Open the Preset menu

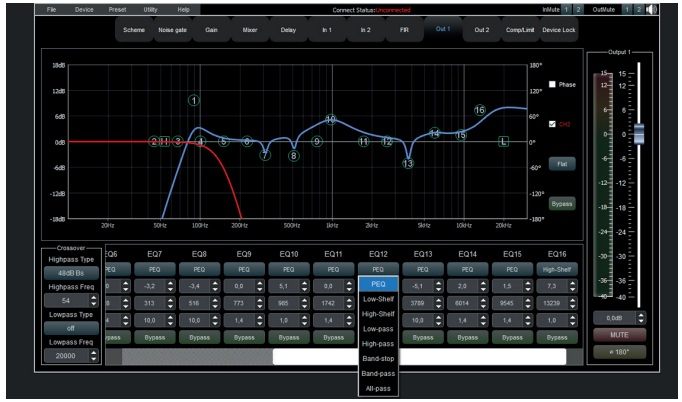pos(118,9)
